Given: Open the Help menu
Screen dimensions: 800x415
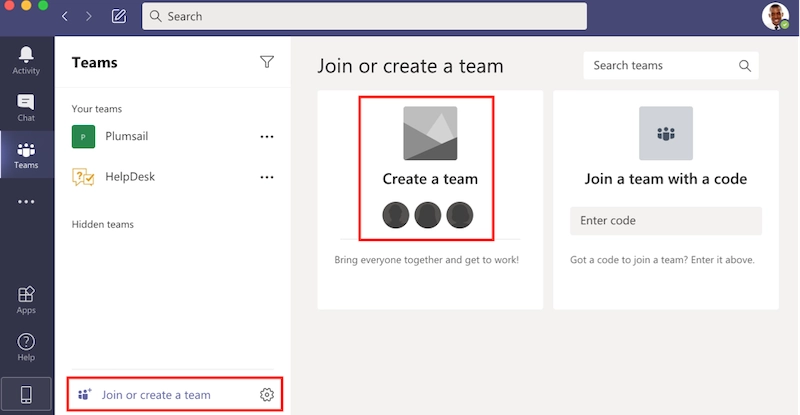Looking at the screenshot, I should coord(26,347).
